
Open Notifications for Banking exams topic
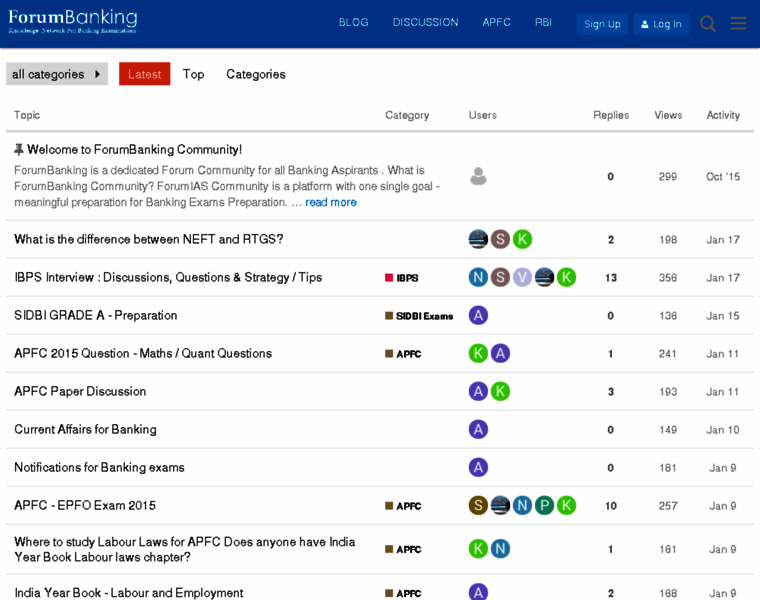tap(99, 467)
